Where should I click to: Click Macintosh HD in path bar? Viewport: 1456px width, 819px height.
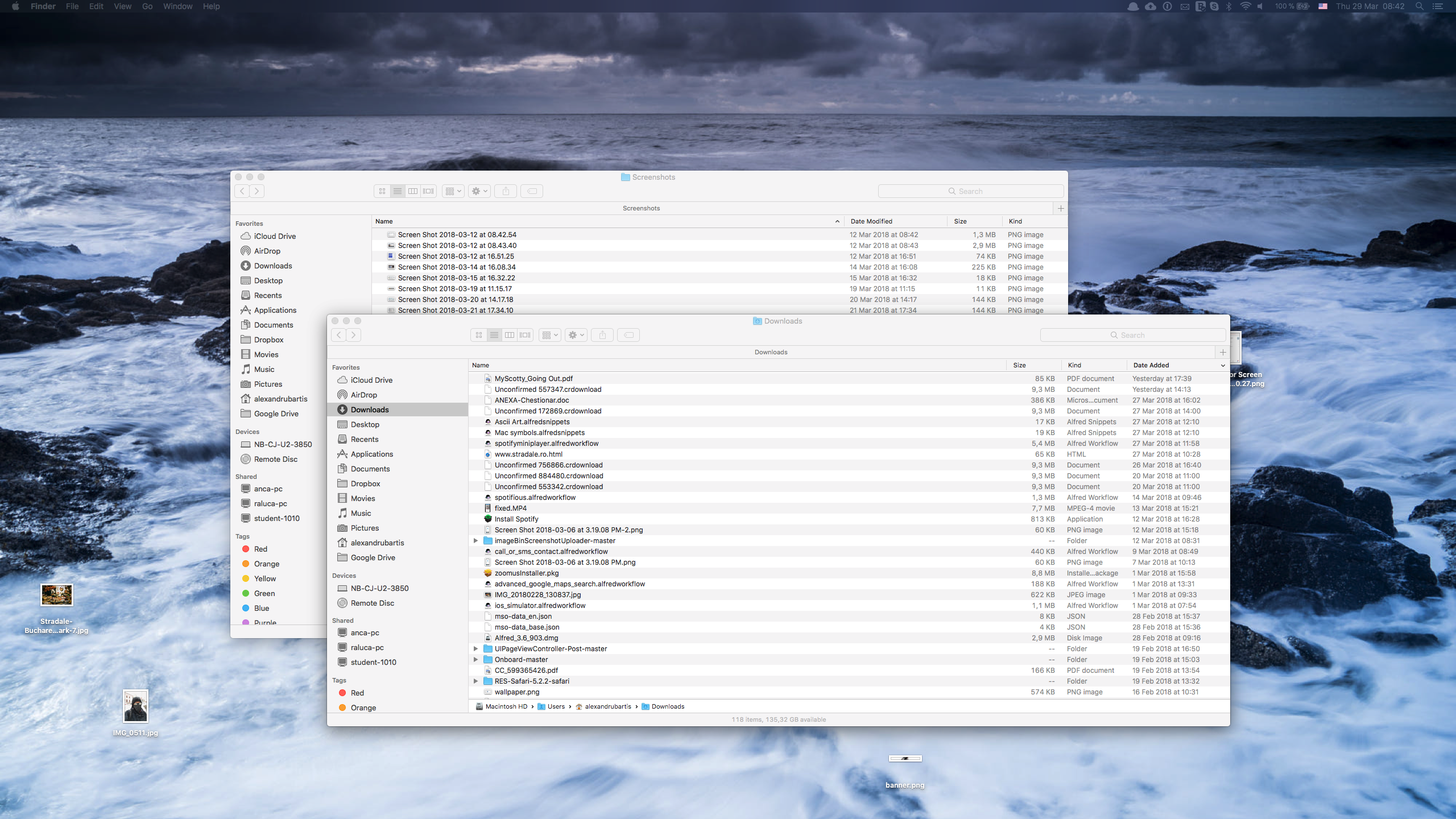pyautogui.click(x=502, y=706)
